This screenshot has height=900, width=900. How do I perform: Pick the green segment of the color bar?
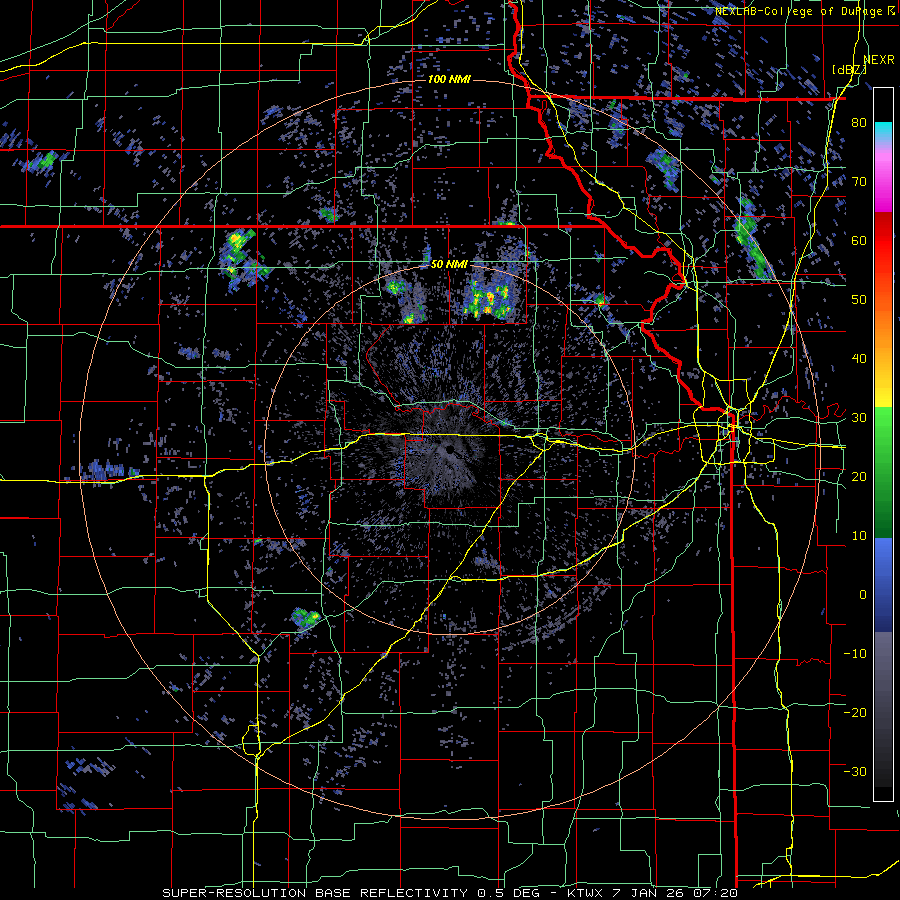coord(883,472)
